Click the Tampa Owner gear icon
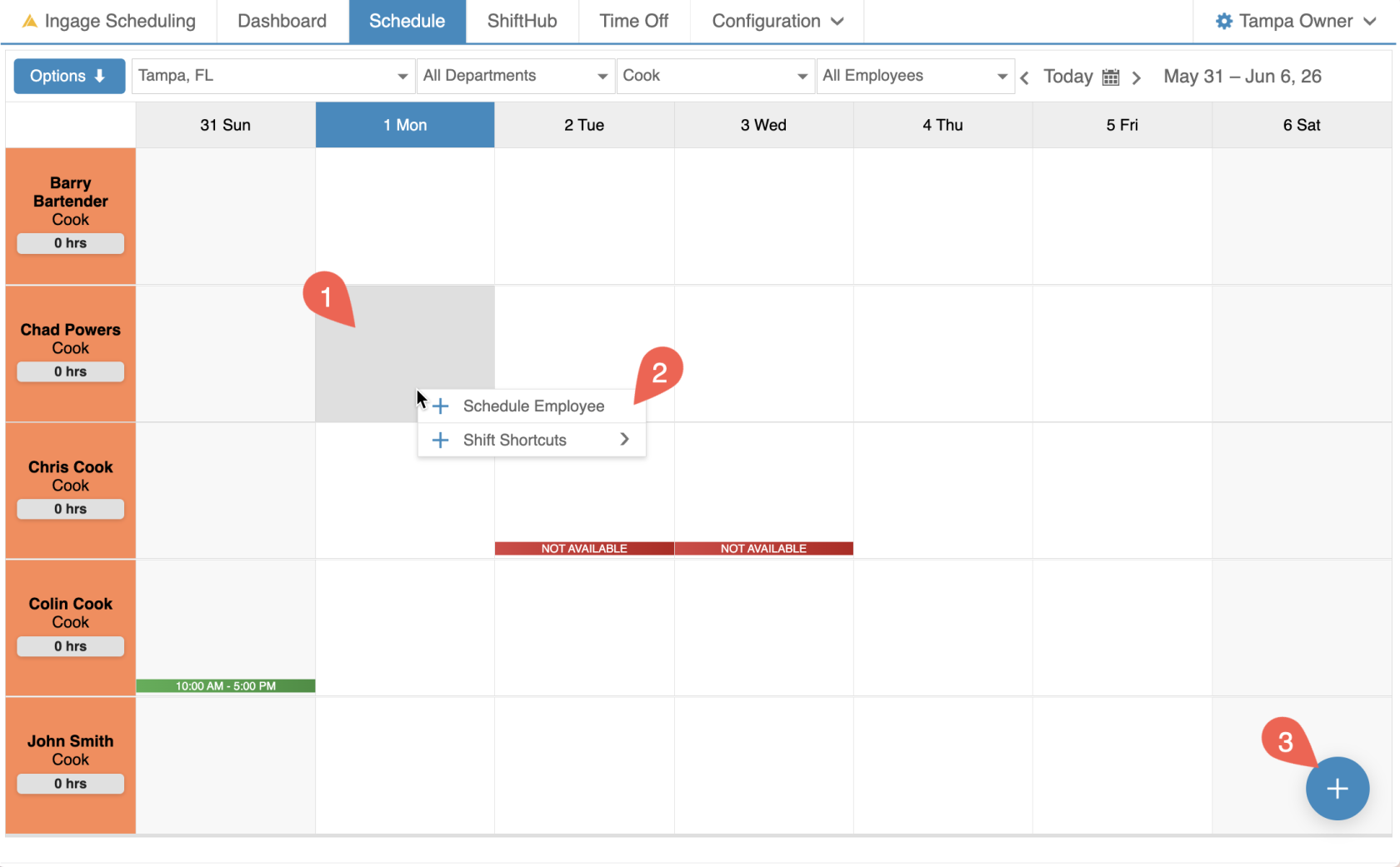1400x867 pixels. click(1223, 21)
